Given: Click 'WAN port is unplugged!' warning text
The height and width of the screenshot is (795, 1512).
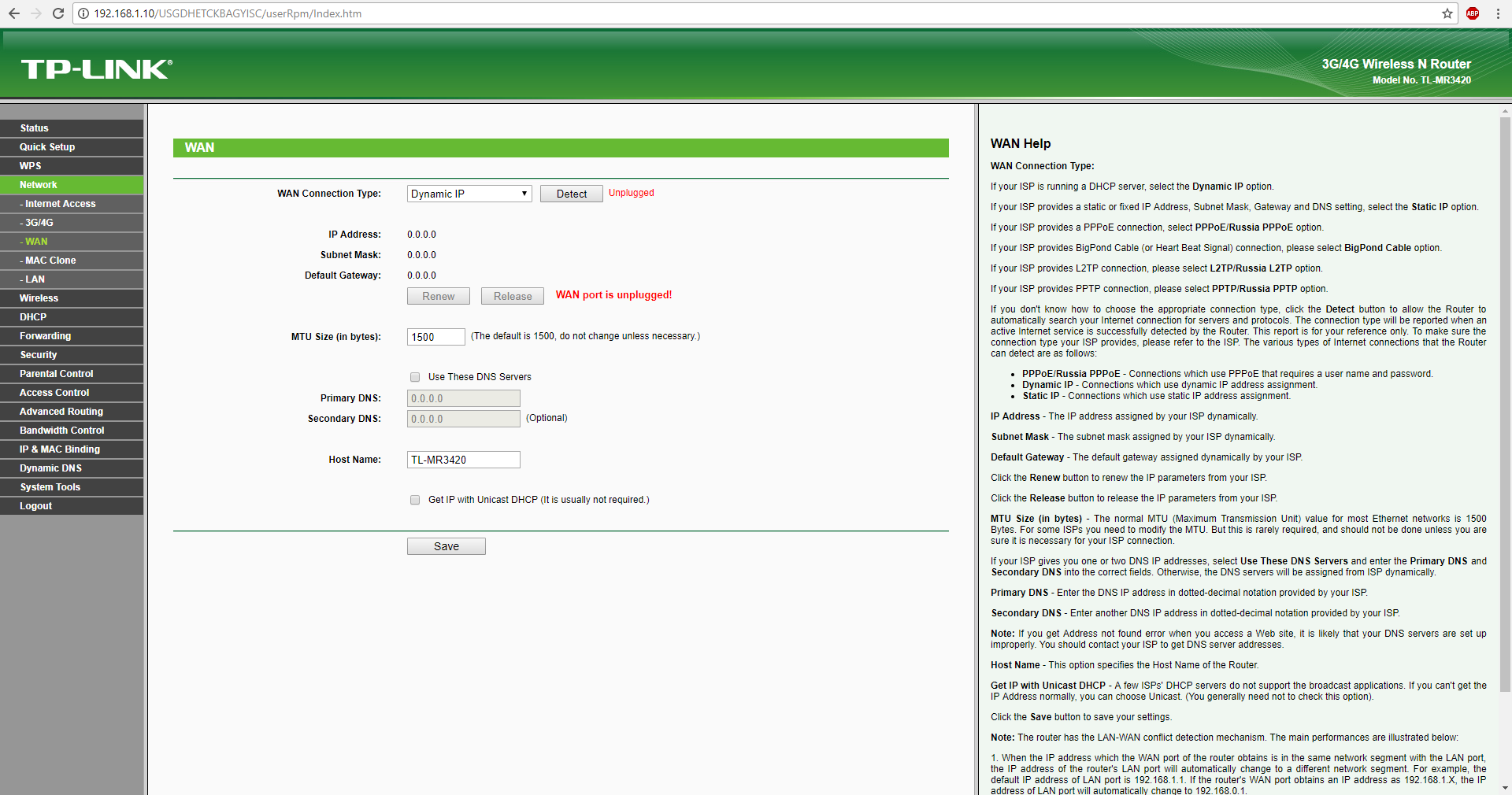Looking at the screenshot, I should (614, 295).
